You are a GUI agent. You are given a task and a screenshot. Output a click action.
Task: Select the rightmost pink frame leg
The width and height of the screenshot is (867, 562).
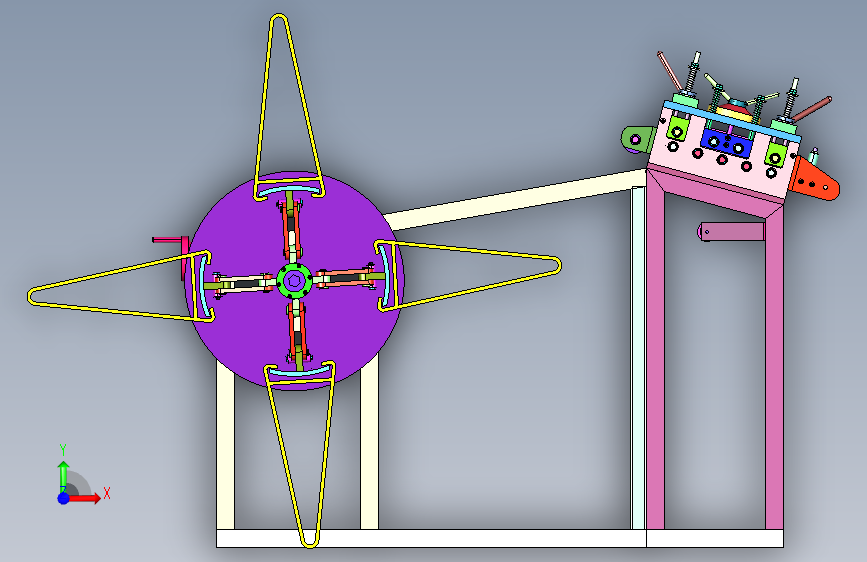point(774,368)
